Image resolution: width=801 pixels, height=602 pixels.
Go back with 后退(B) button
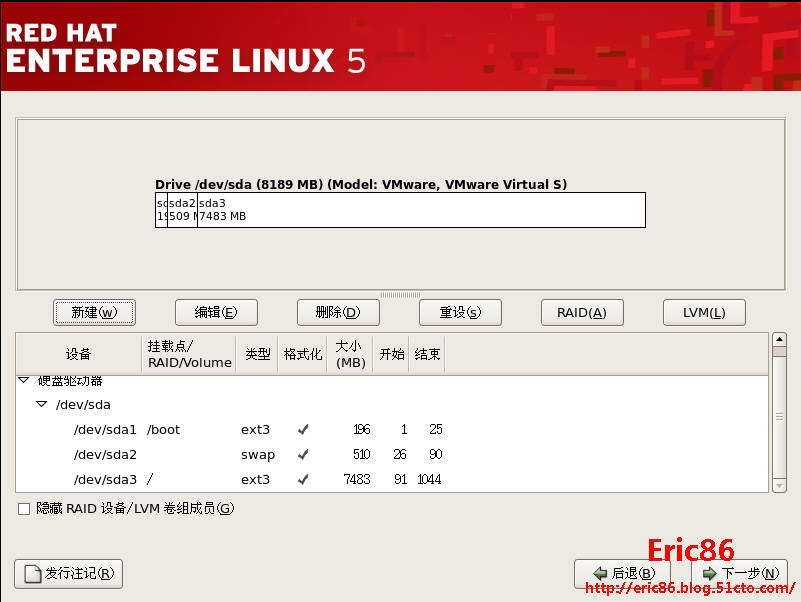coord(624,573)
